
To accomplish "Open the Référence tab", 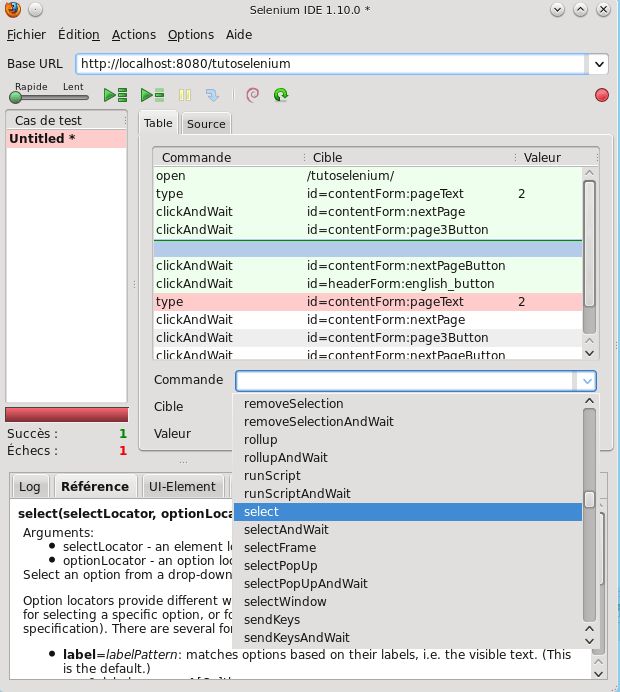I will tap(95, 486).
